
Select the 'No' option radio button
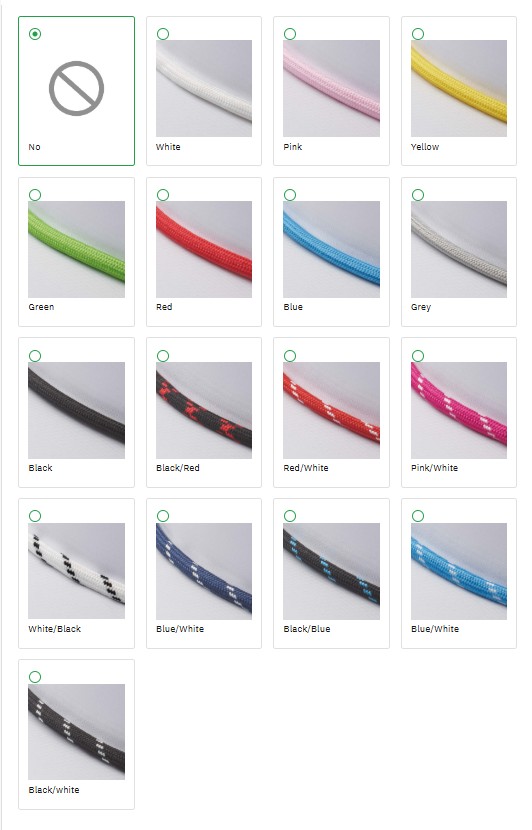click(x=35, y=34)
